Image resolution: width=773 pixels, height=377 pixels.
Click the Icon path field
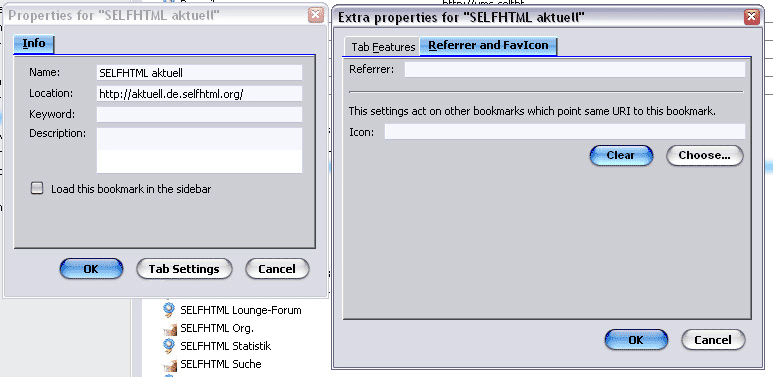(565, 132)
